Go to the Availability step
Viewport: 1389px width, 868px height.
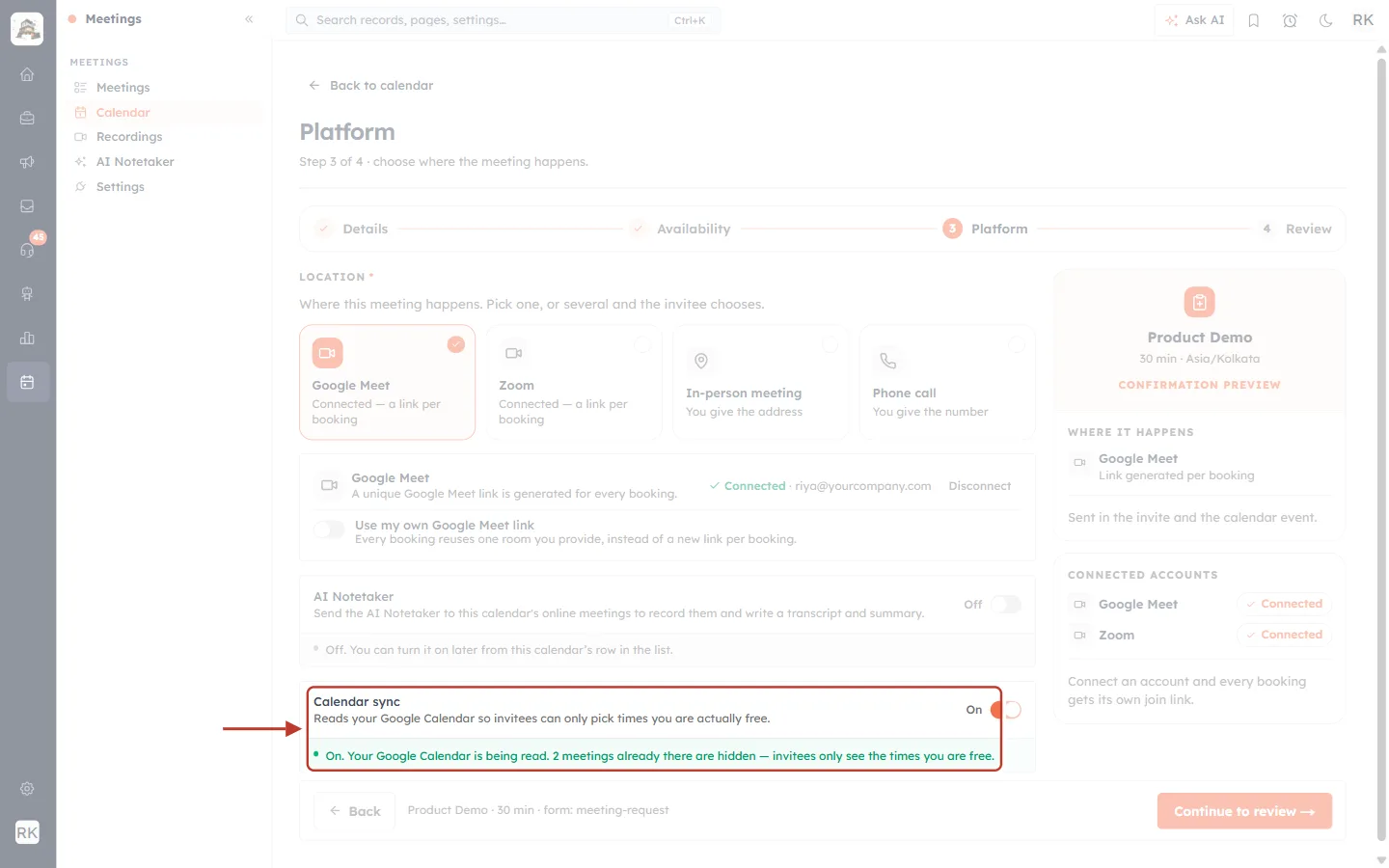point(680,230)
